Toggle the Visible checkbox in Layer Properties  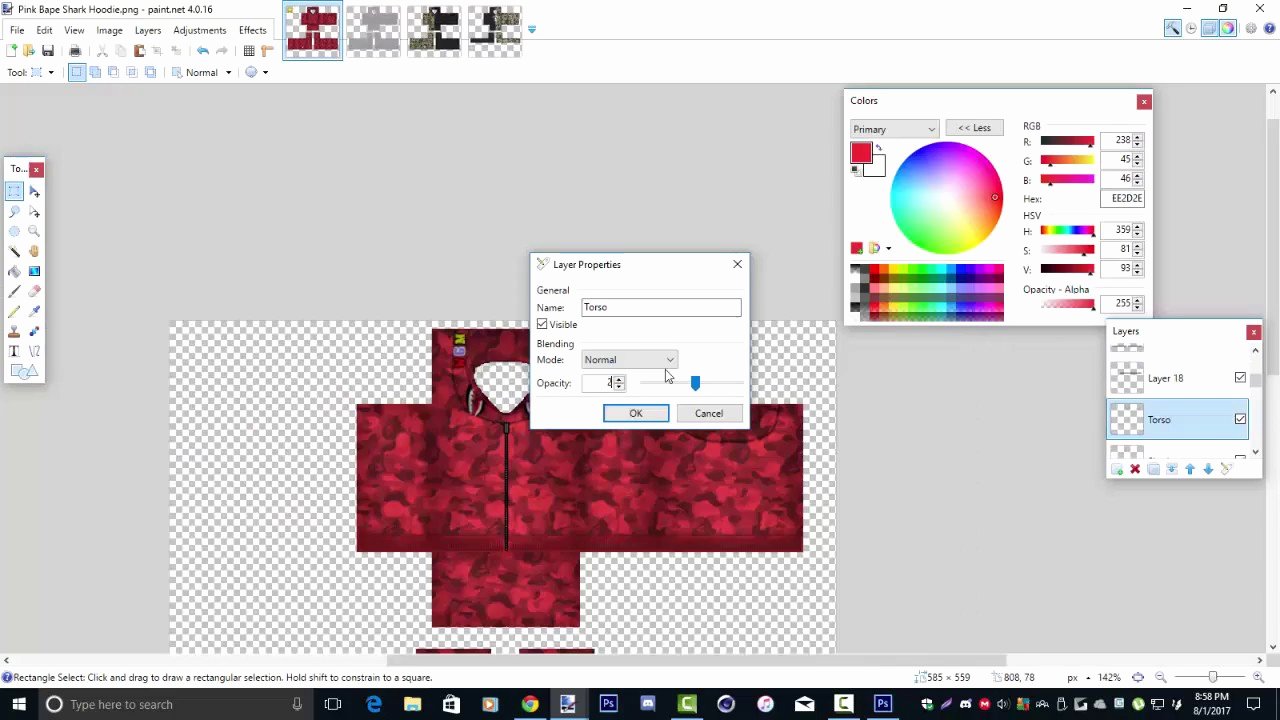click(x=542, y=324)
